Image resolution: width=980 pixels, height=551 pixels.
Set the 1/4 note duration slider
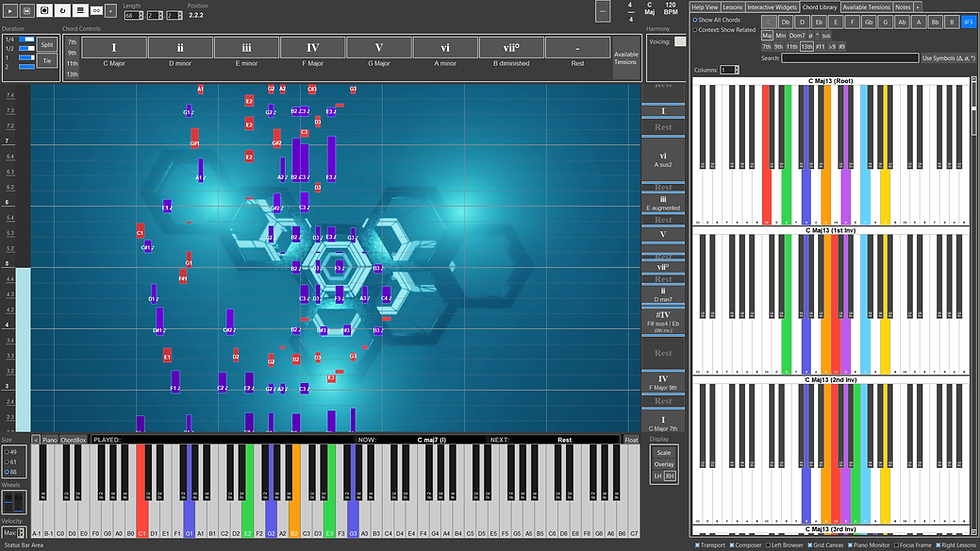tap(27, 39)
